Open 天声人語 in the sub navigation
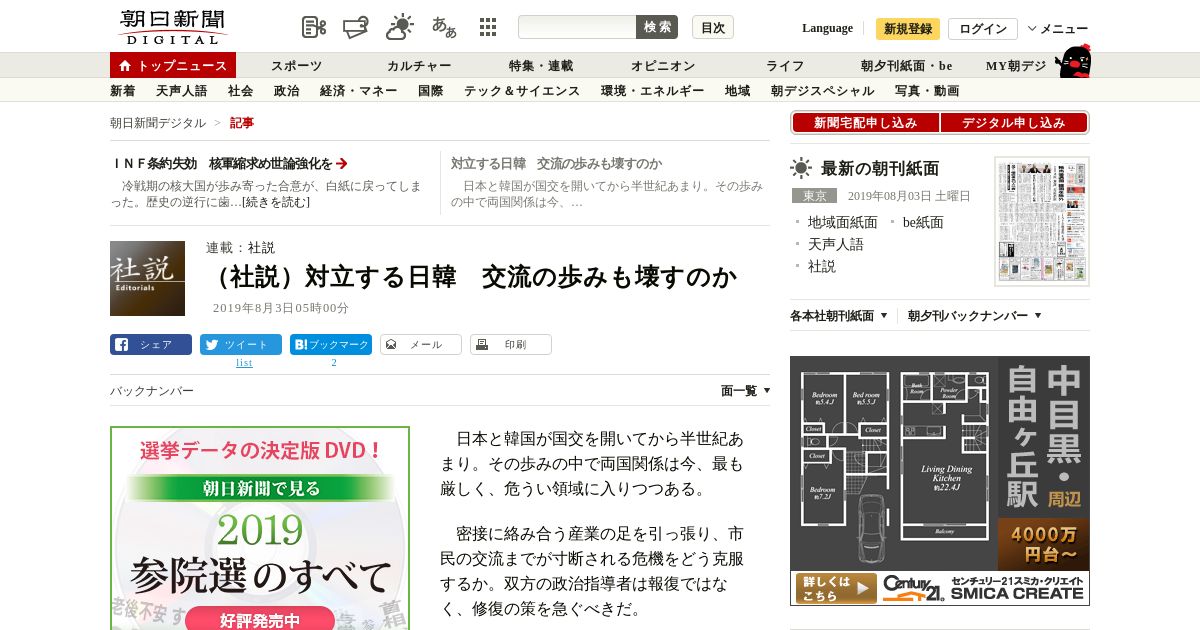1200x630 pixels. tap(181, 91)
